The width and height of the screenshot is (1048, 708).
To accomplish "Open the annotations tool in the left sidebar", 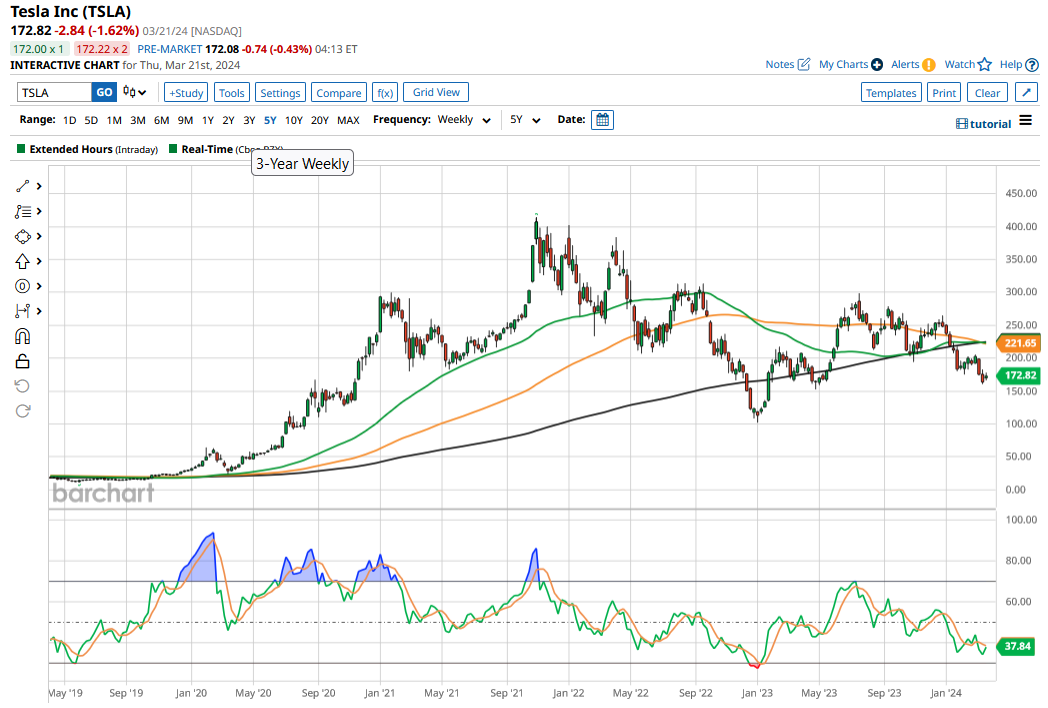I will [x=22, y=211].
